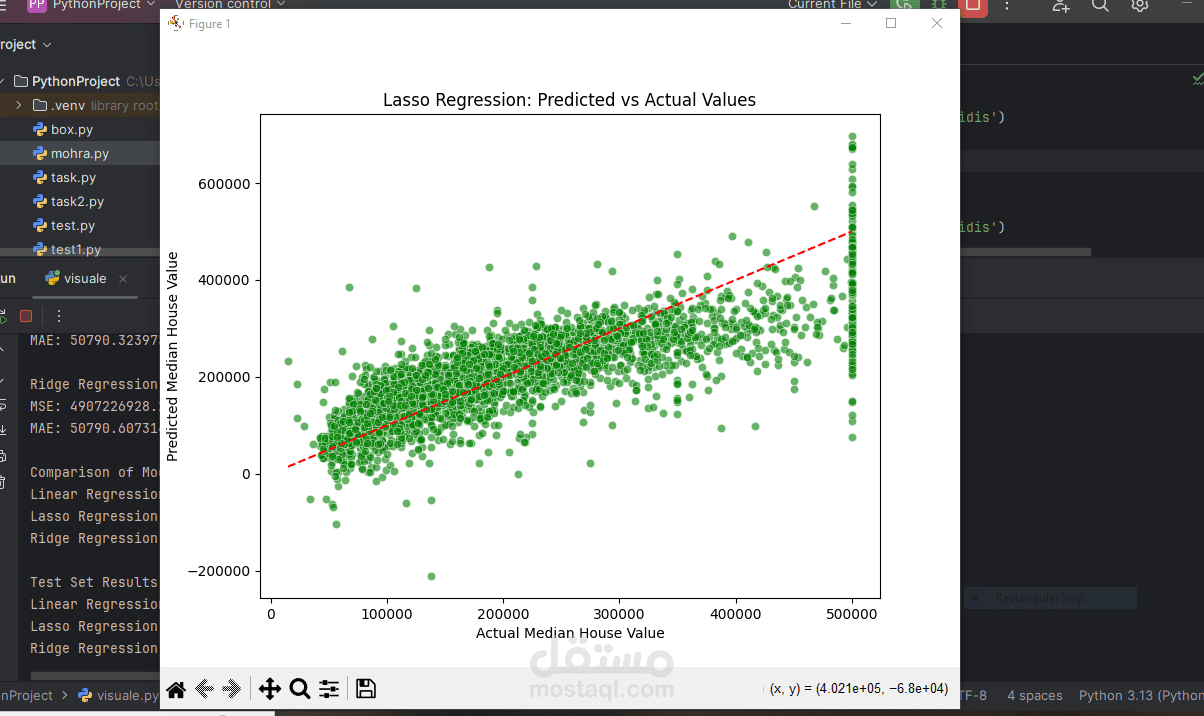This screenshot has height=716, width=1204.
Task: Reset the plot to original view (Home)
Action: click(176, 689)
